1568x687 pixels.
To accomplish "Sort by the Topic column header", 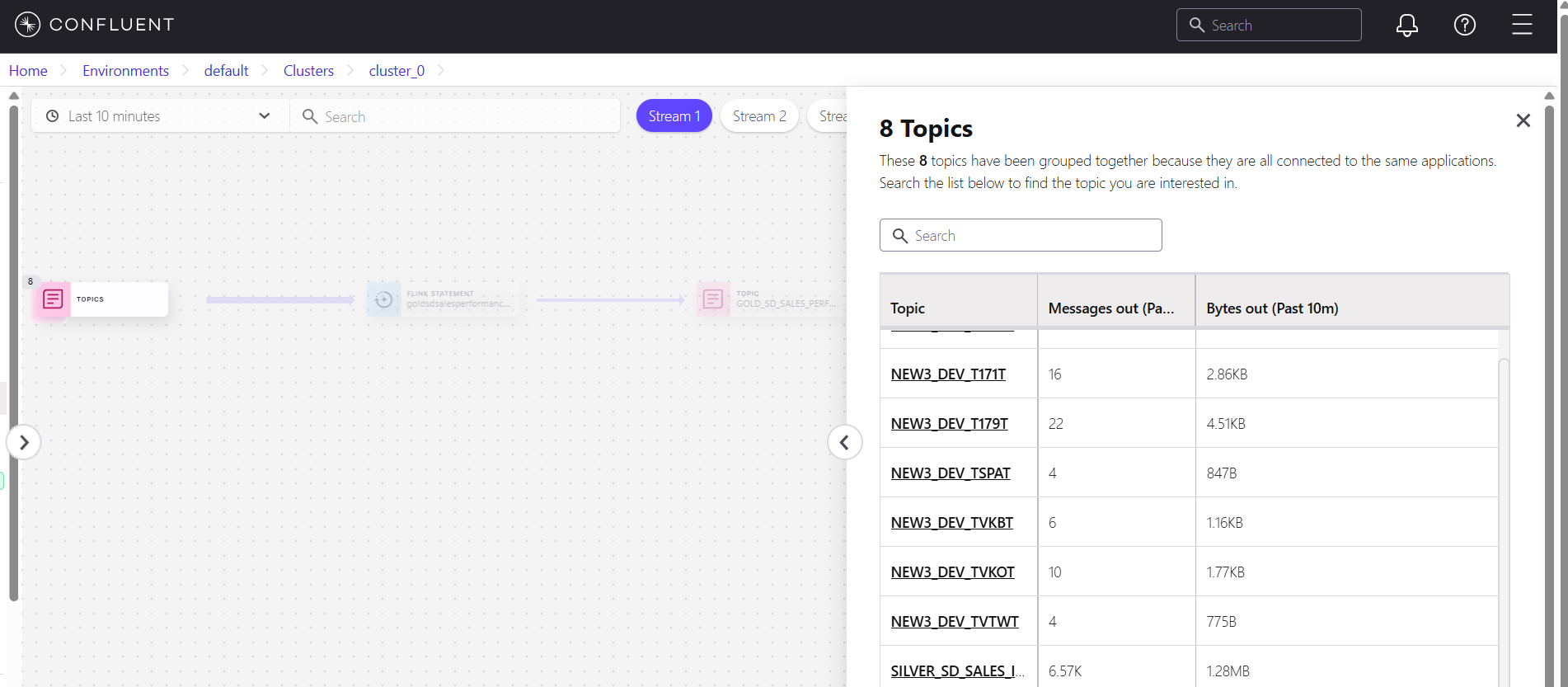I will coord(908,308).
